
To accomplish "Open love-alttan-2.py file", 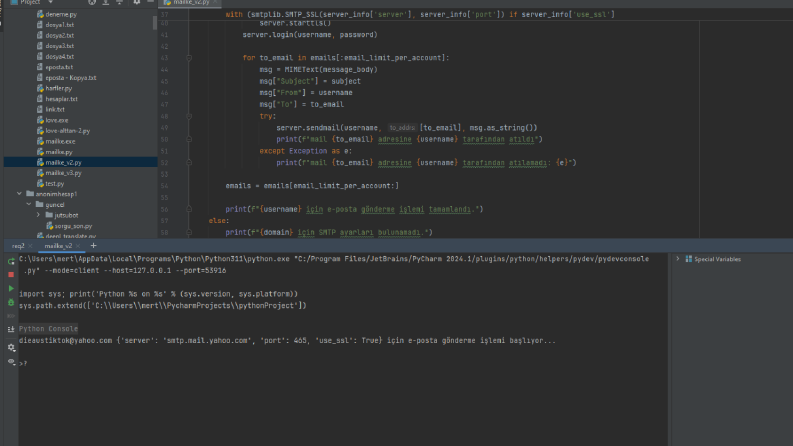I will [68, 131].
